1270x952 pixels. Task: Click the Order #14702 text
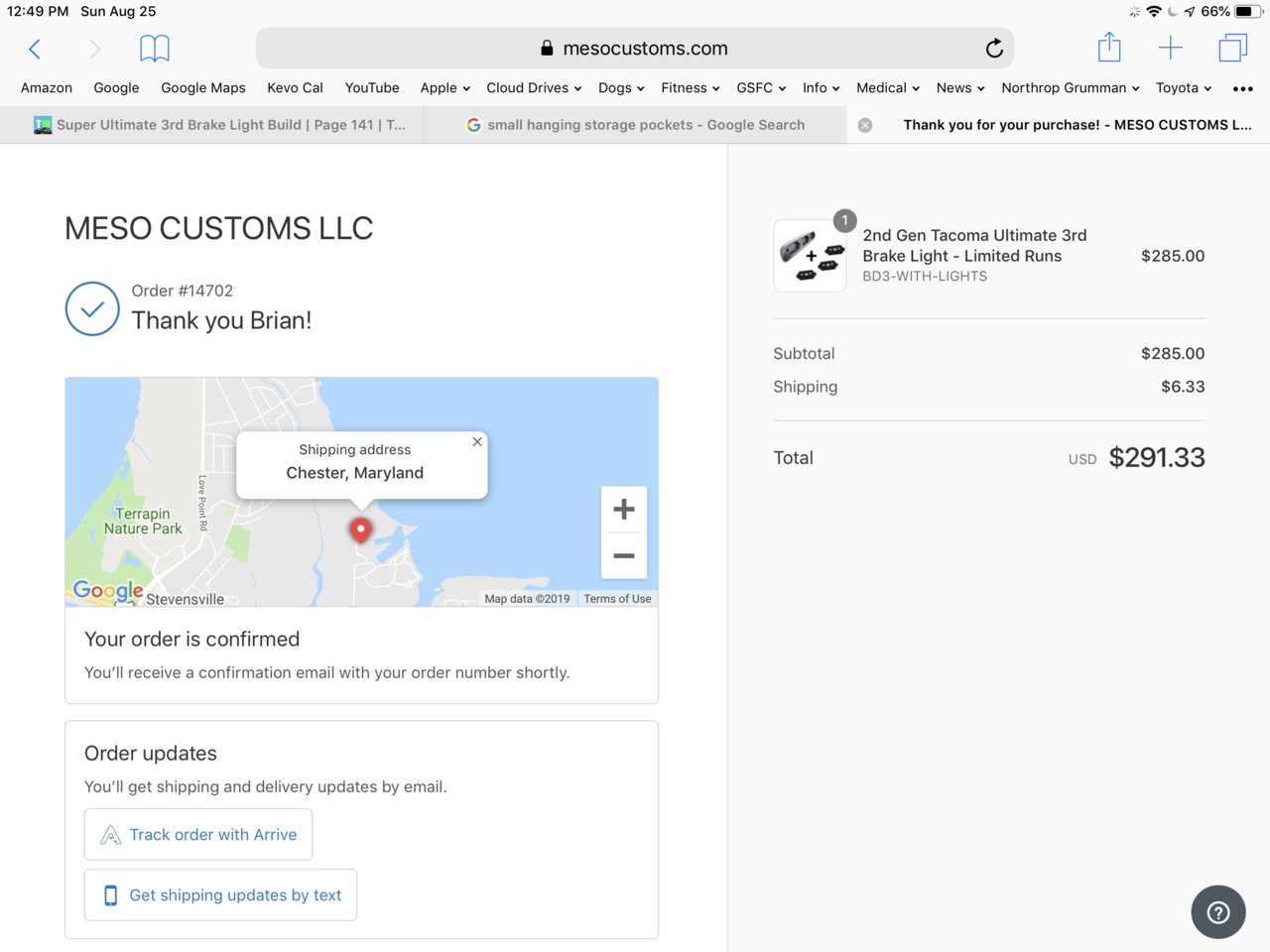point(183,291)
